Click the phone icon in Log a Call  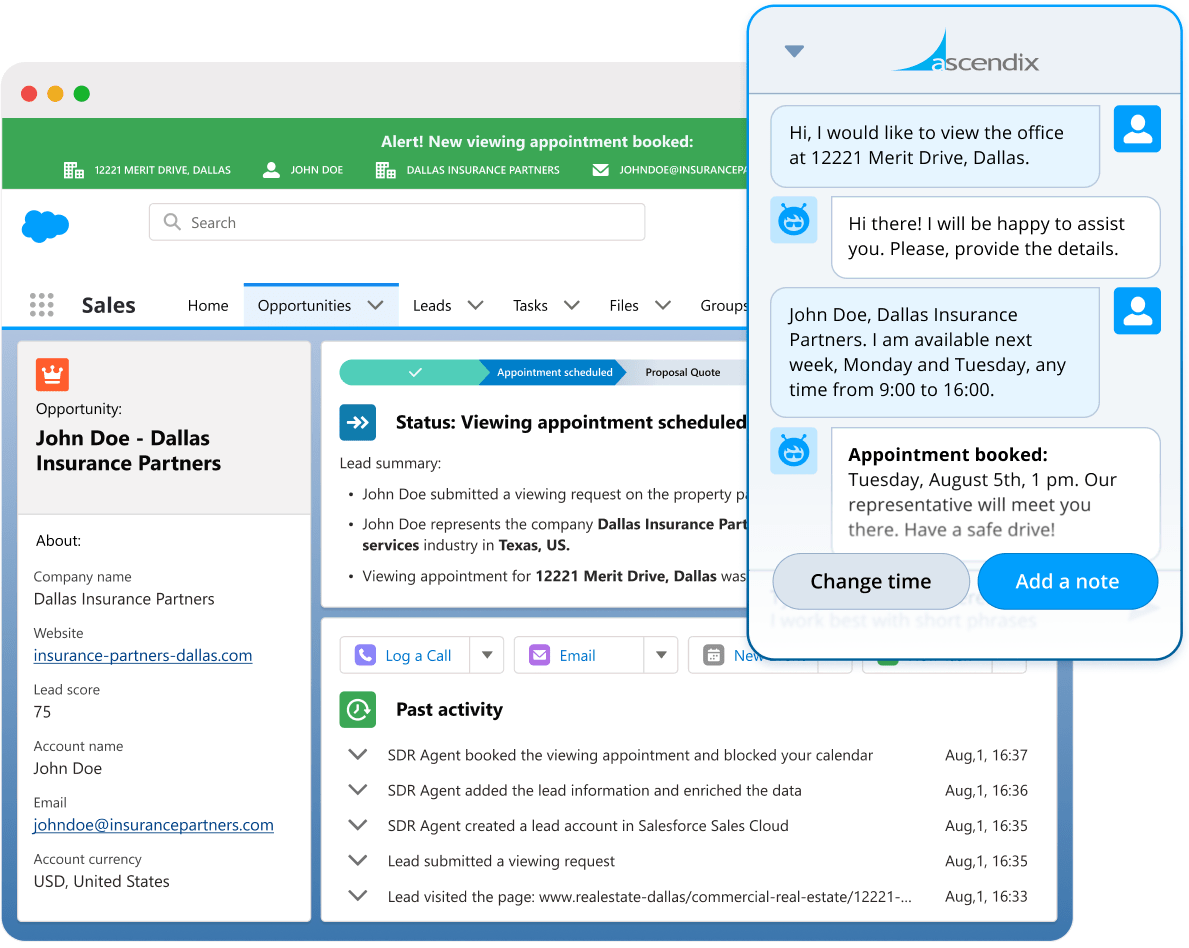[365, 655]
